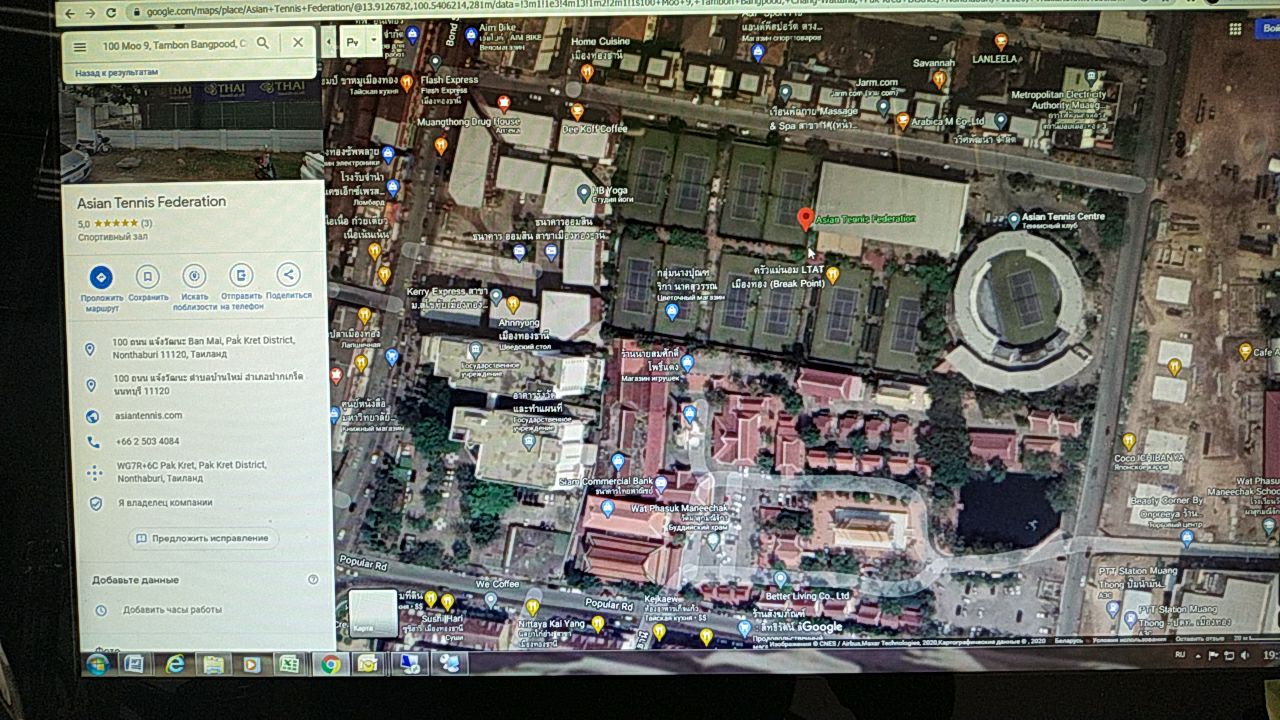The height and width of the screenshot is (720, 1280).
Task: Click Kerry Express marker
Action: (496, 297)
